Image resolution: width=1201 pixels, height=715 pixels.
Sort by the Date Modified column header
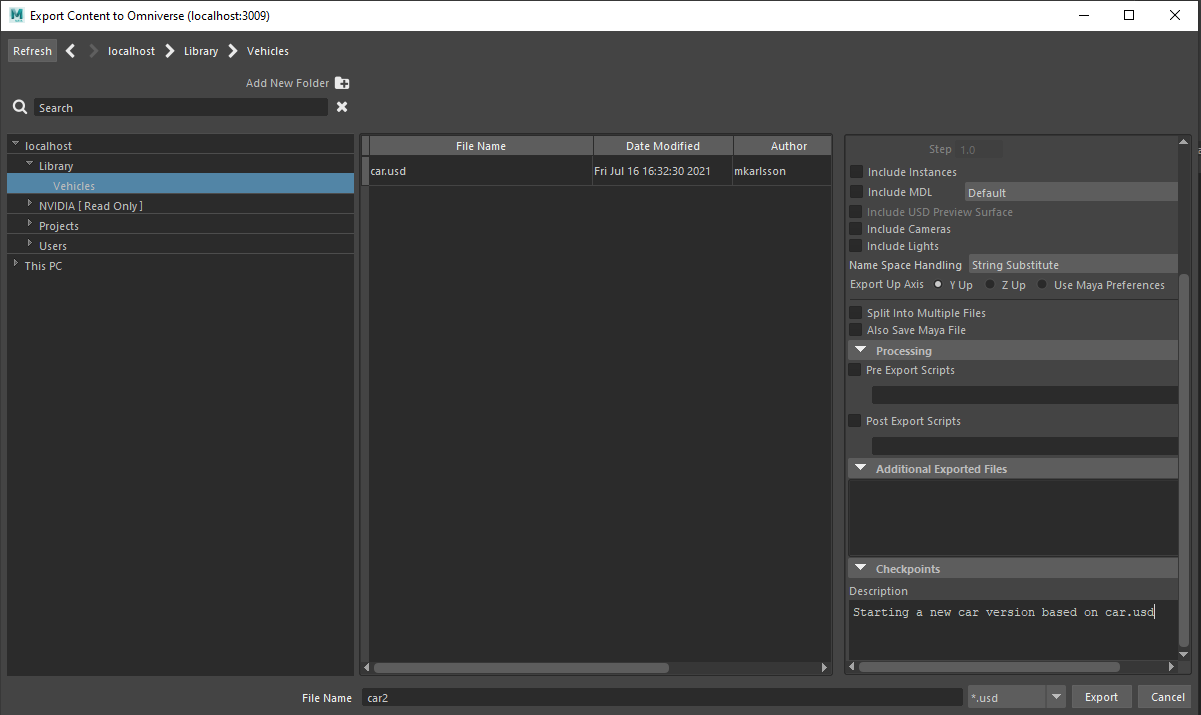663,146
